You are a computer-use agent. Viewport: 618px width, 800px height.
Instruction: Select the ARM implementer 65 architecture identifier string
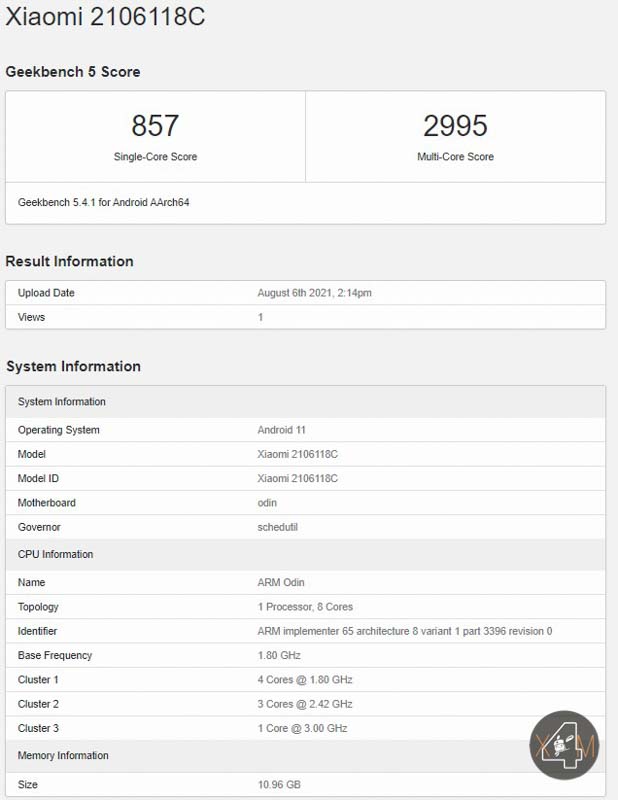405,631
